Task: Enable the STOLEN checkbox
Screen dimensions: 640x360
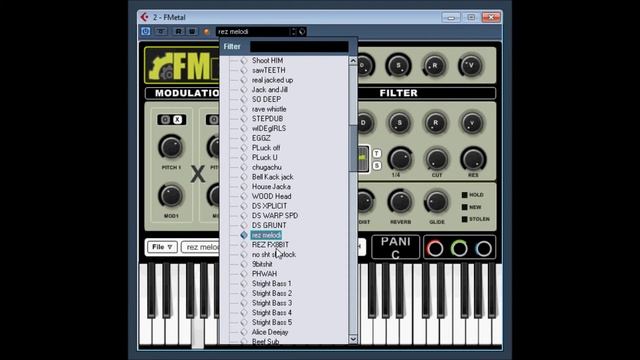Action: 464,219
